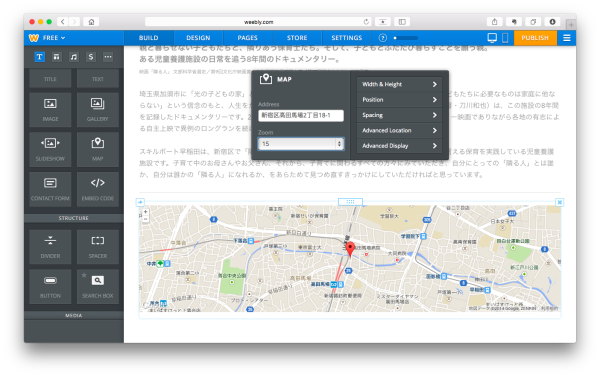The width and height of the screenshot is (600, 377).
Task: Select the commerce dollar category icon
Action: 91,57
